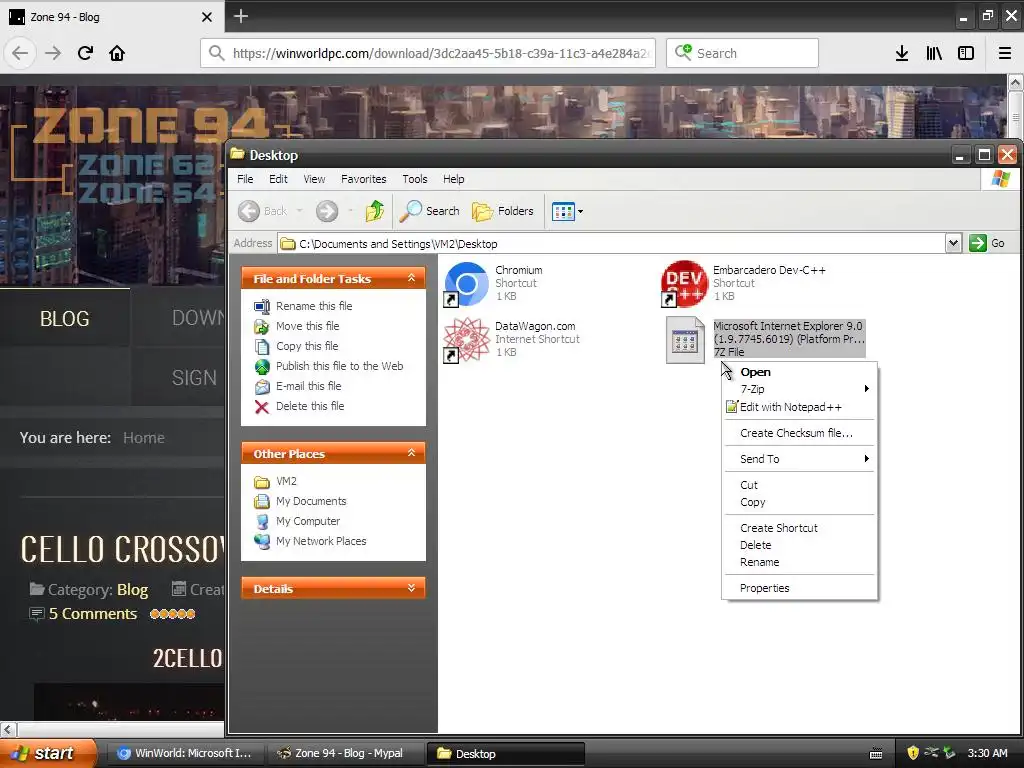The image size is (1024, 768).
Task: Choose Cut in the context menu
Action: (x=799, y=485)
